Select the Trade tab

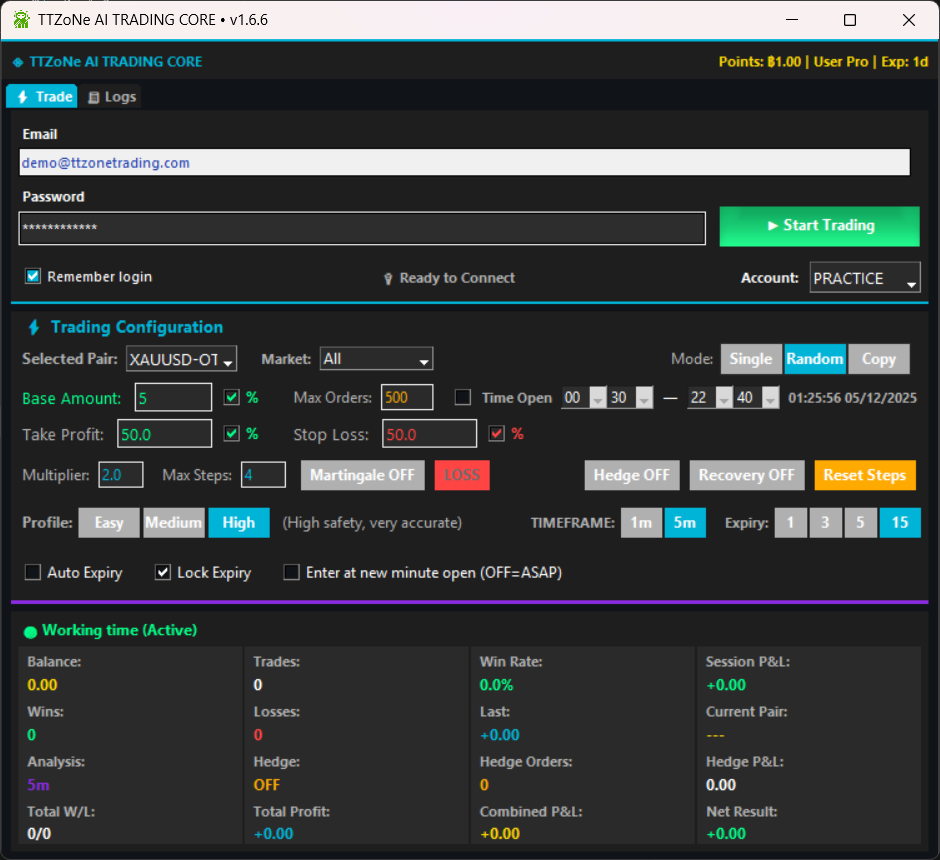(x=41, y=96)
